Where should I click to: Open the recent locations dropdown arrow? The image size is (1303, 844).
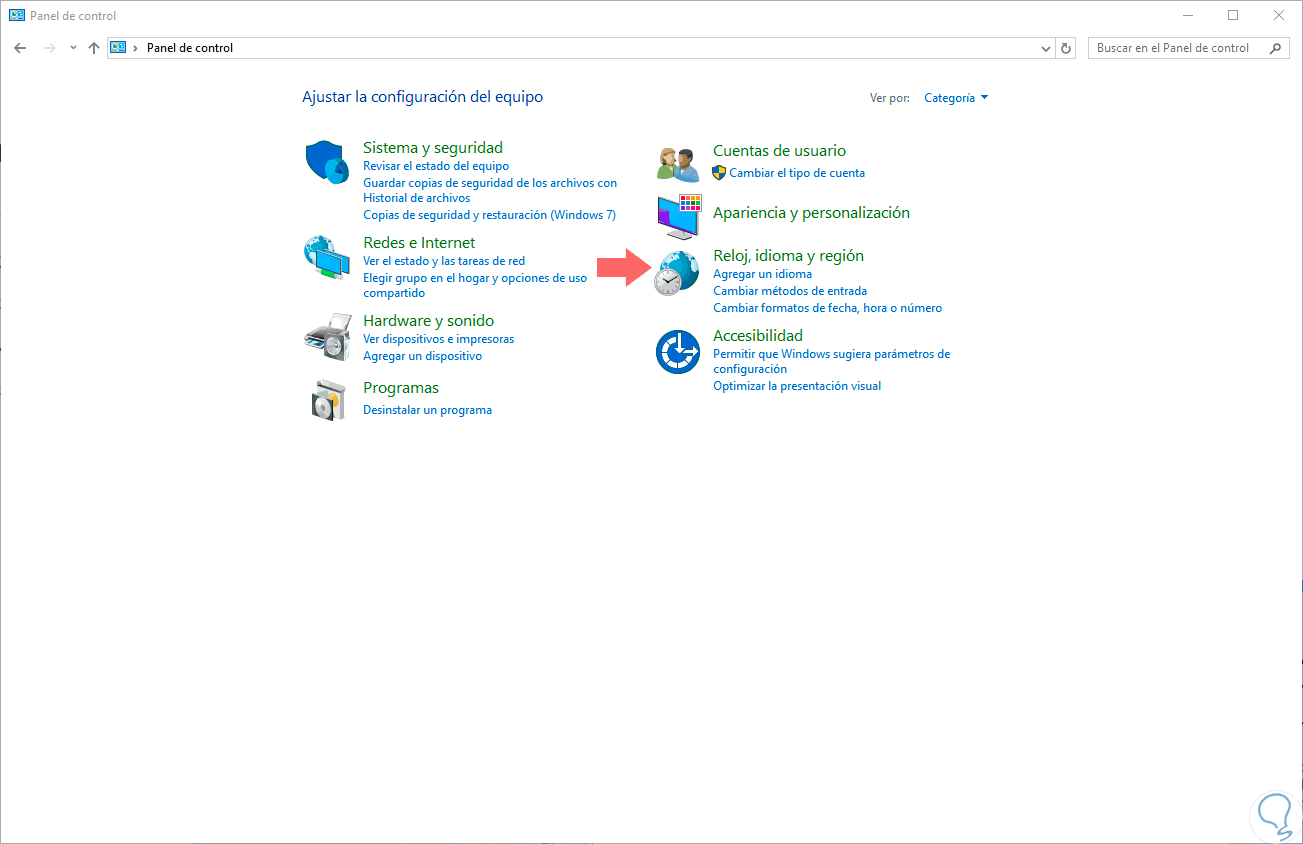[x=73, y=48]
